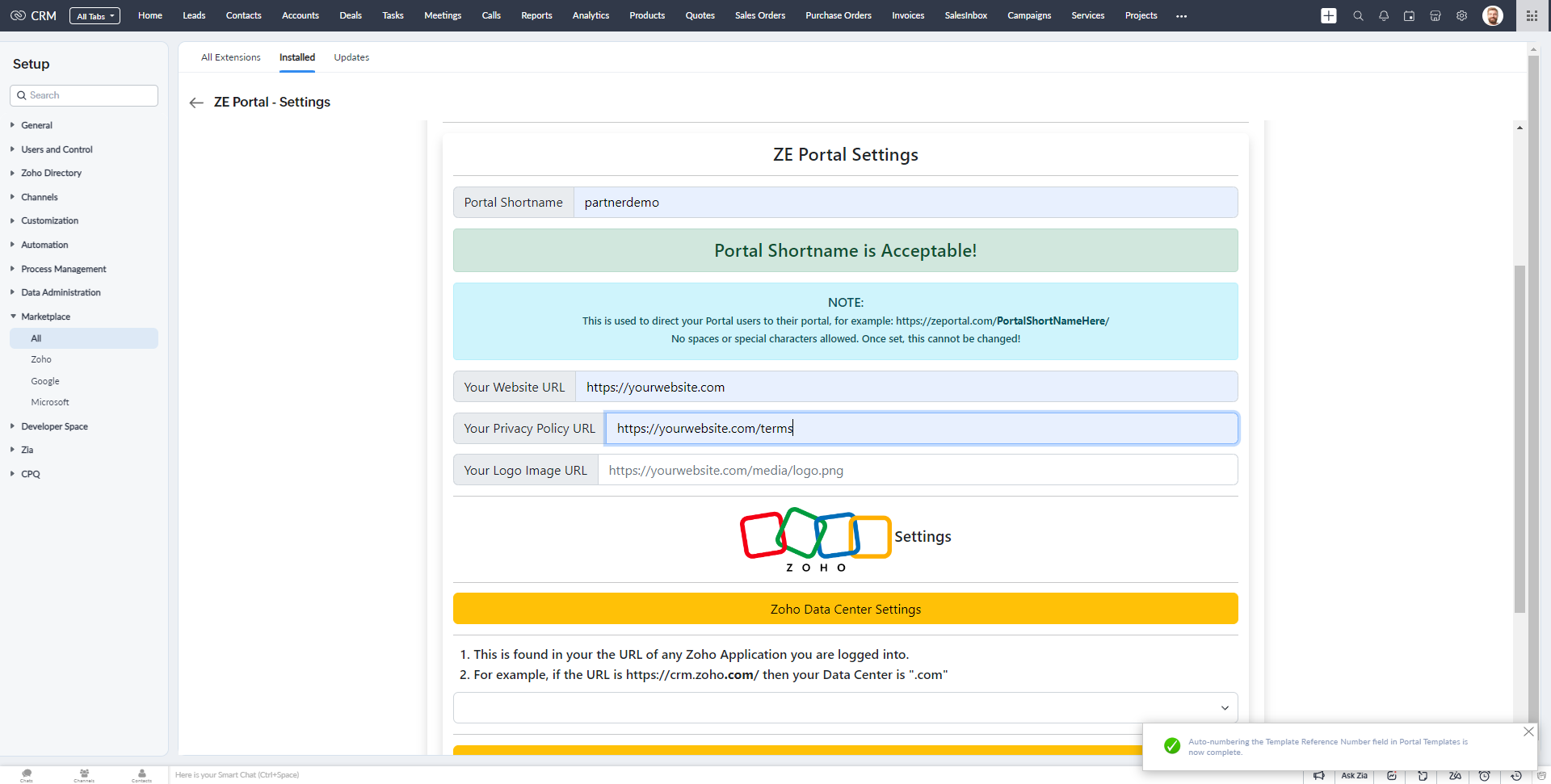The width and height of the screenshot is (1551, 784).
Task: Dismiss the auto-numbering notification toast
Action: [1528, 732]
